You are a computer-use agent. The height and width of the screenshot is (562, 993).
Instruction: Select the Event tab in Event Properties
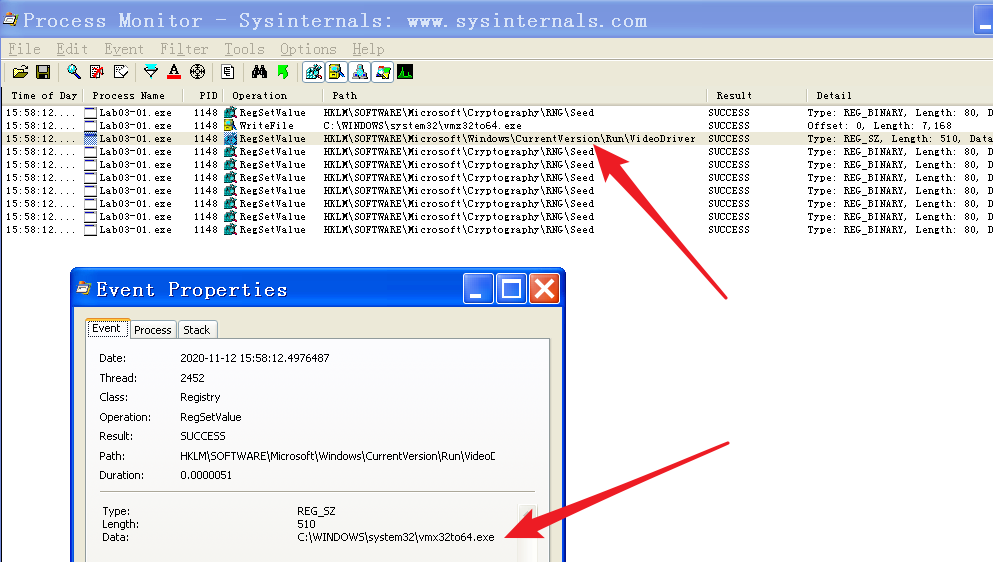coord(107,328)
